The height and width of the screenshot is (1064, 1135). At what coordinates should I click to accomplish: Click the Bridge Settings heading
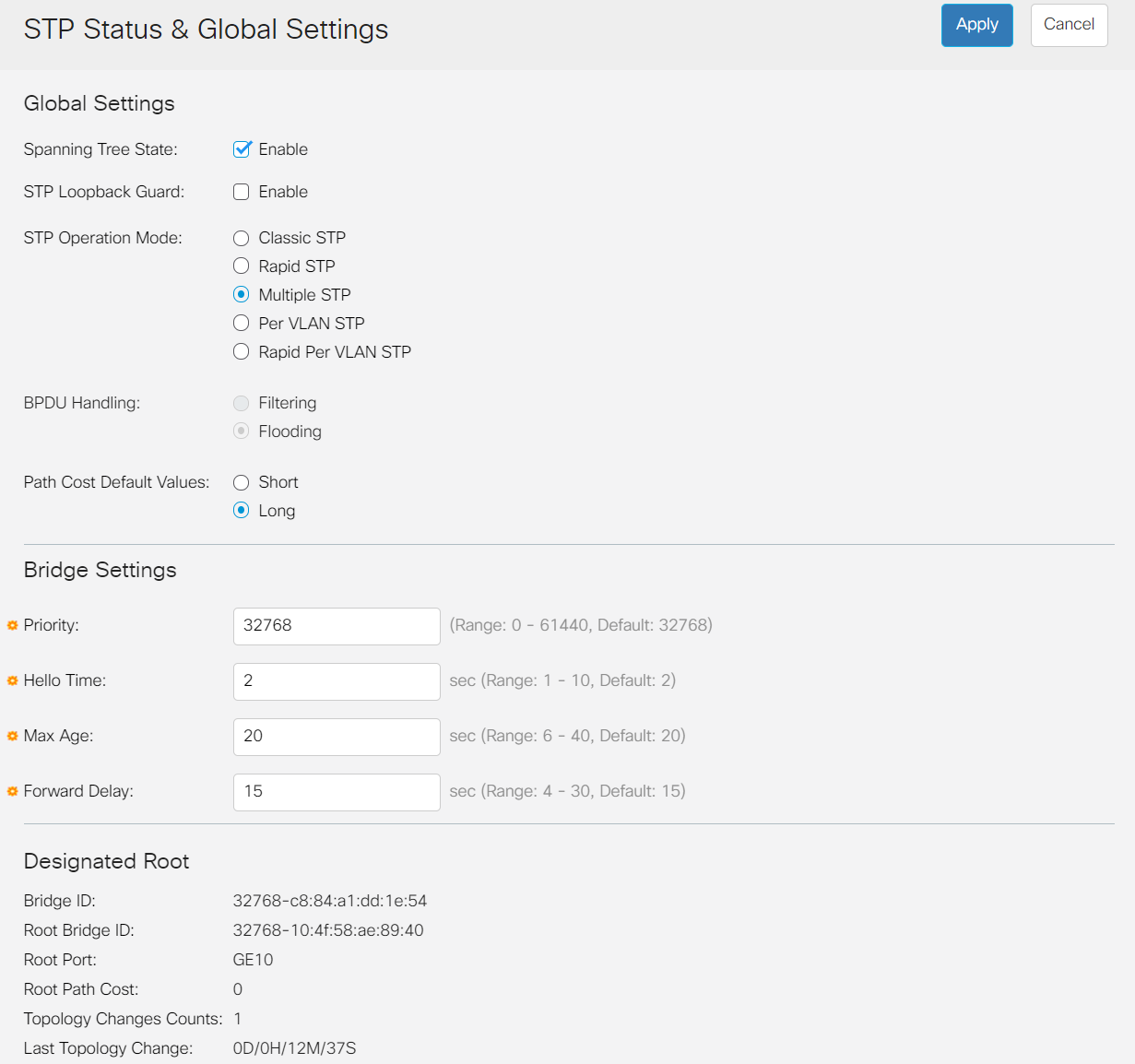coord(100,570)
